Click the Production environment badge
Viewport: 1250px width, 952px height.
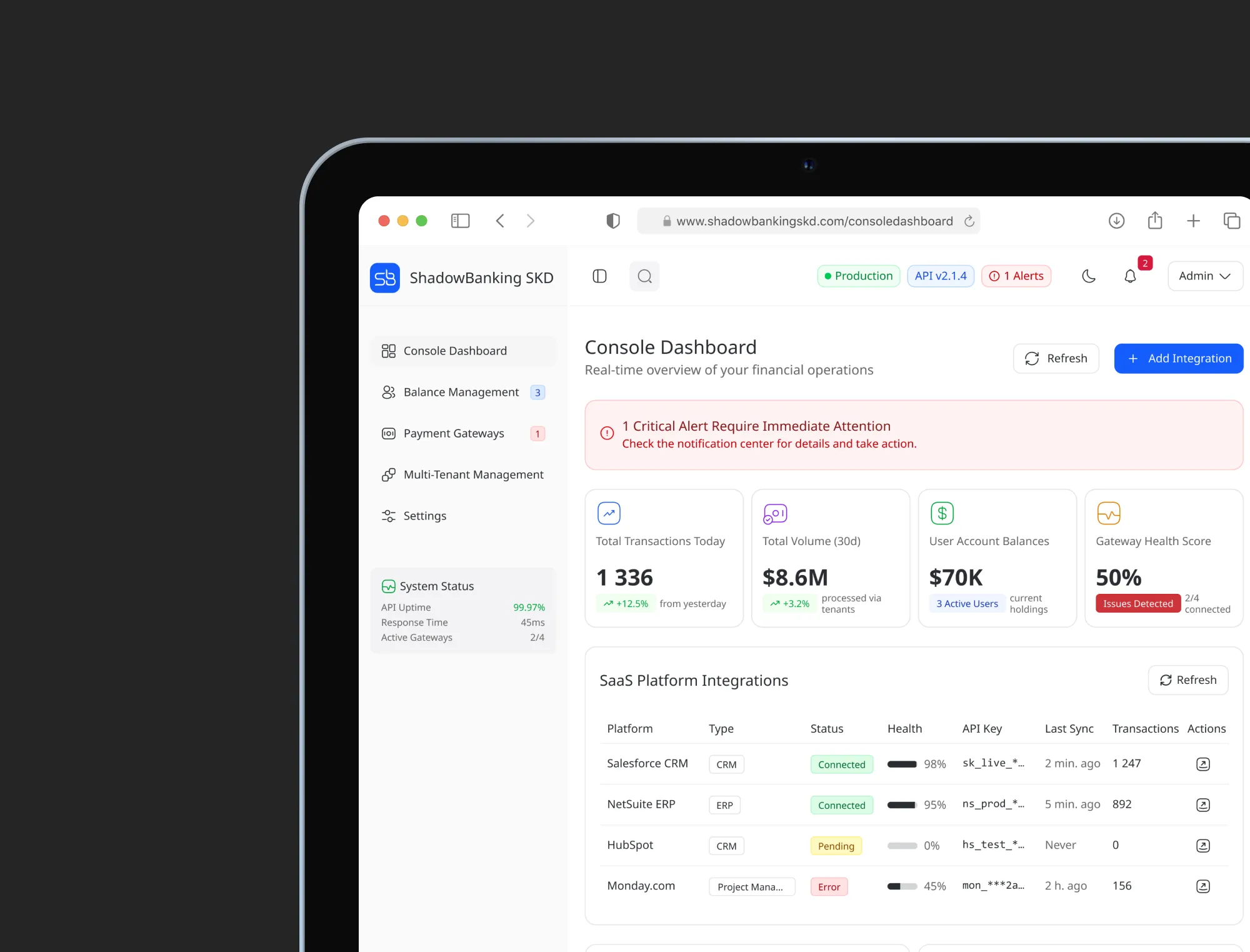tap(859, 276)
